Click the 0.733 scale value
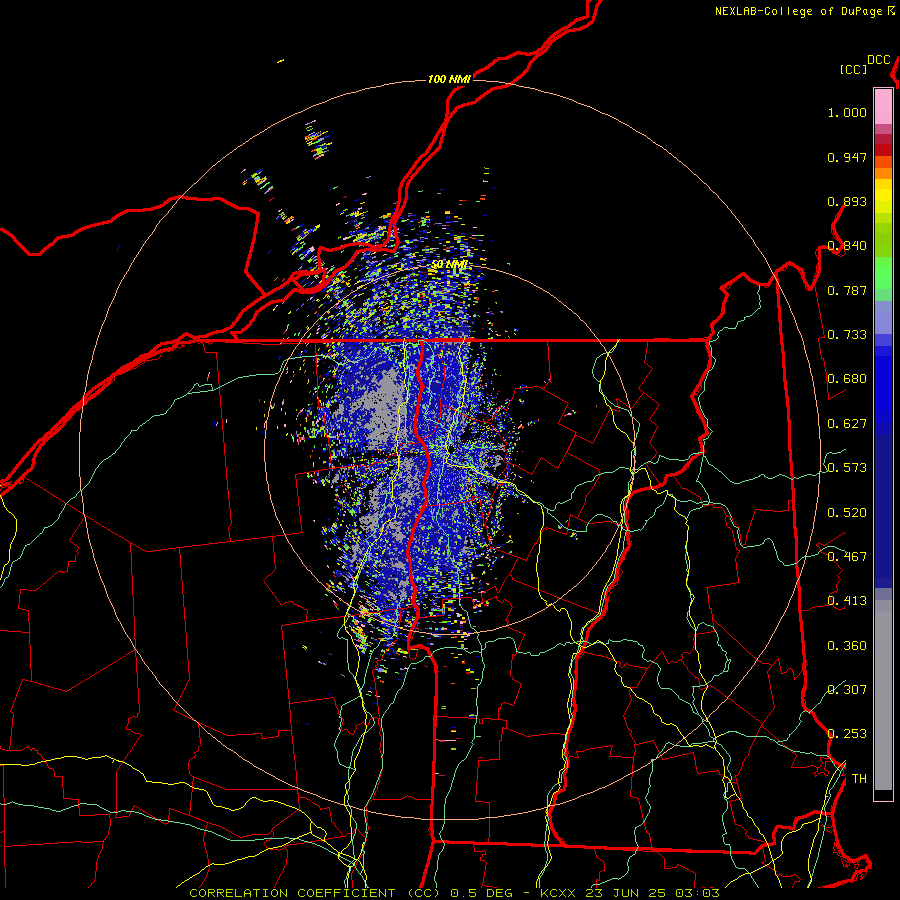 [847, 335]
